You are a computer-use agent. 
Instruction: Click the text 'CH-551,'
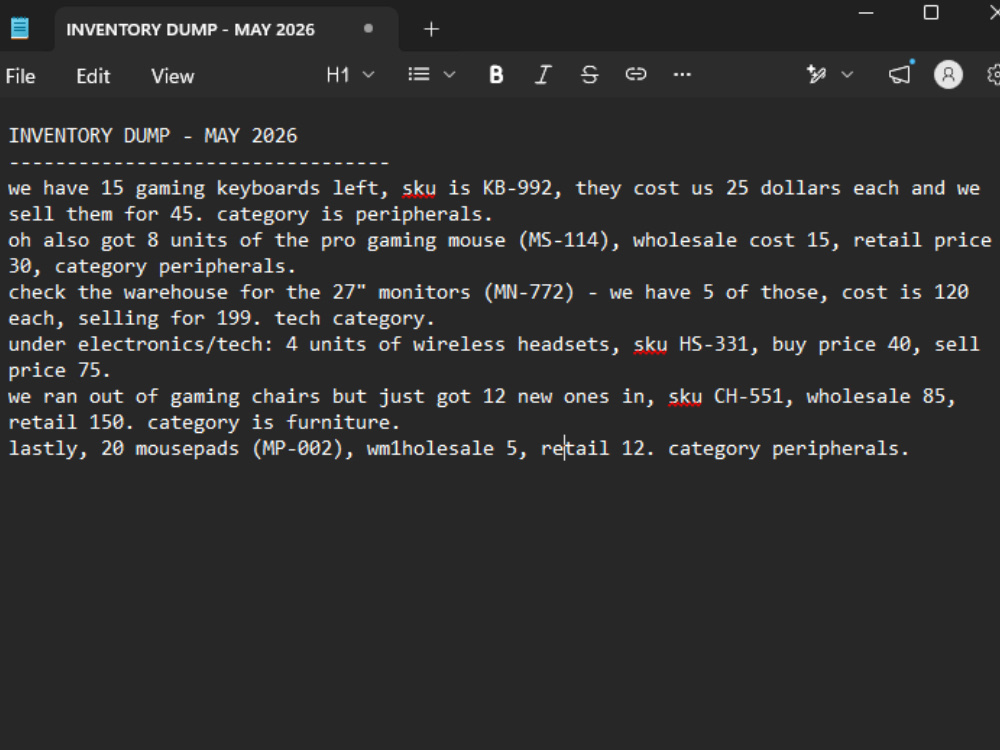(754, 397)
